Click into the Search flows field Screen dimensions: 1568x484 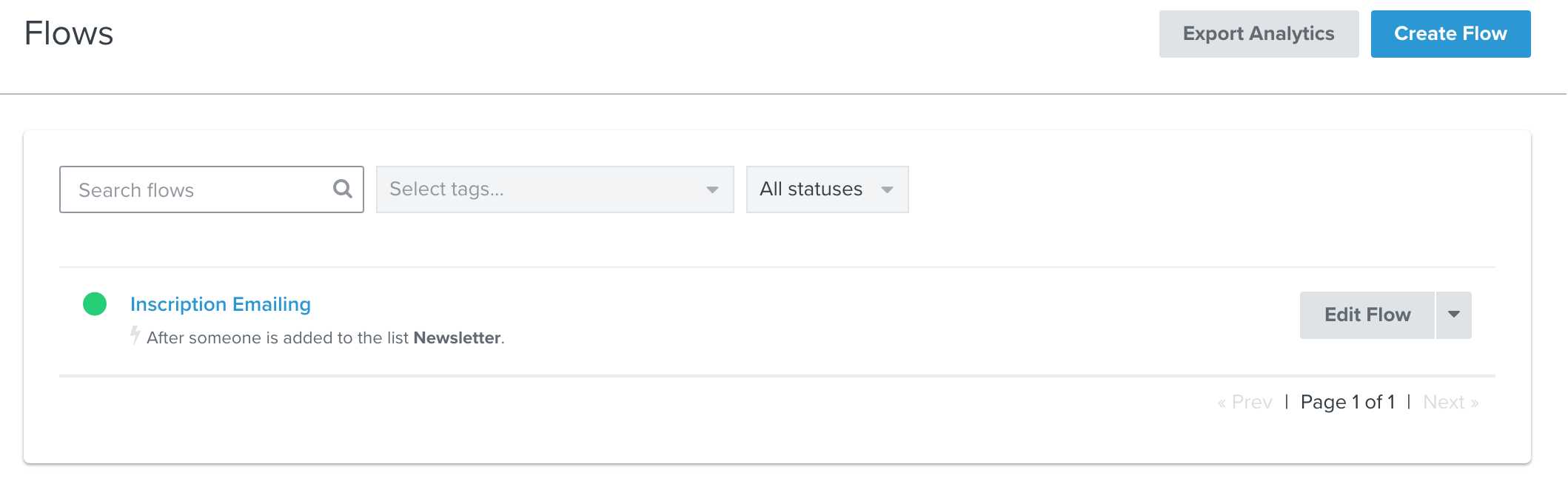coord(212,189)
